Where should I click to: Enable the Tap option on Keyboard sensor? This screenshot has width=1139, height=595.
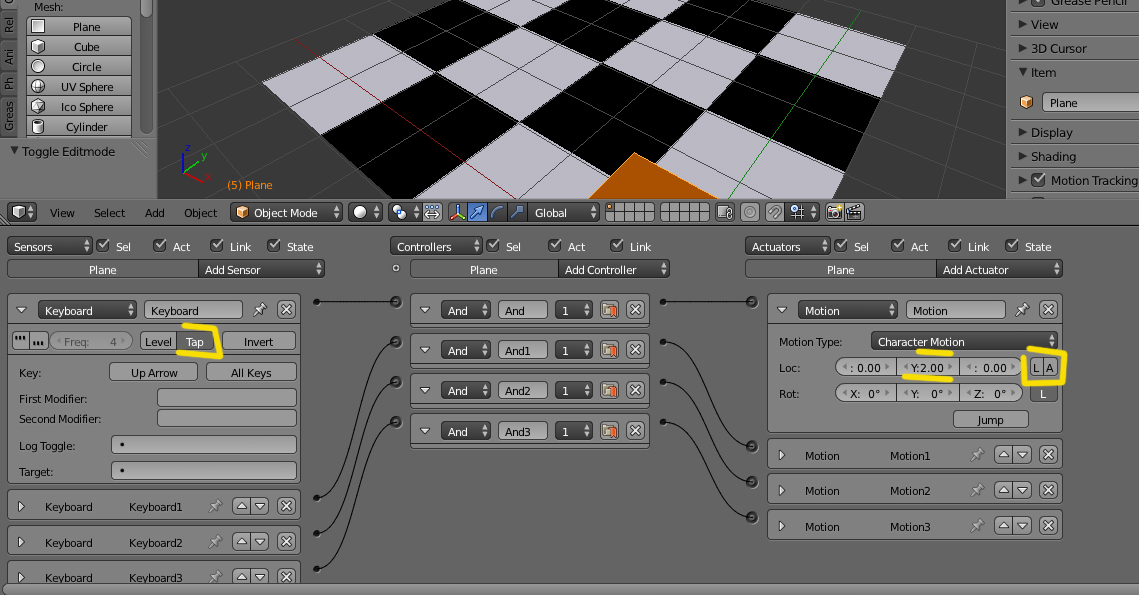[x=195, y=341]
